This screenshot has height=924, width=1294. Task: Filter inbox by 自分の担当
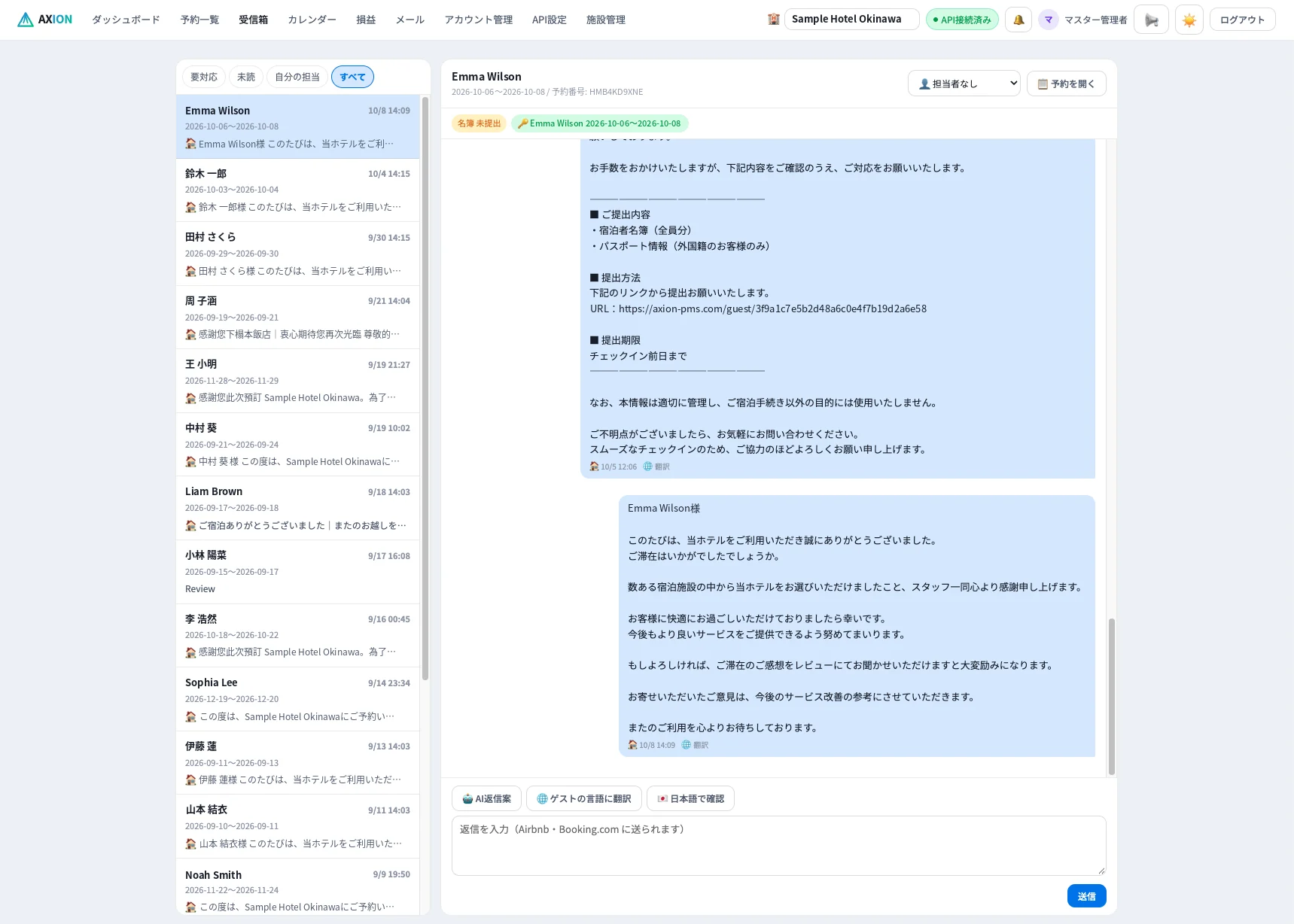(297, 77)
